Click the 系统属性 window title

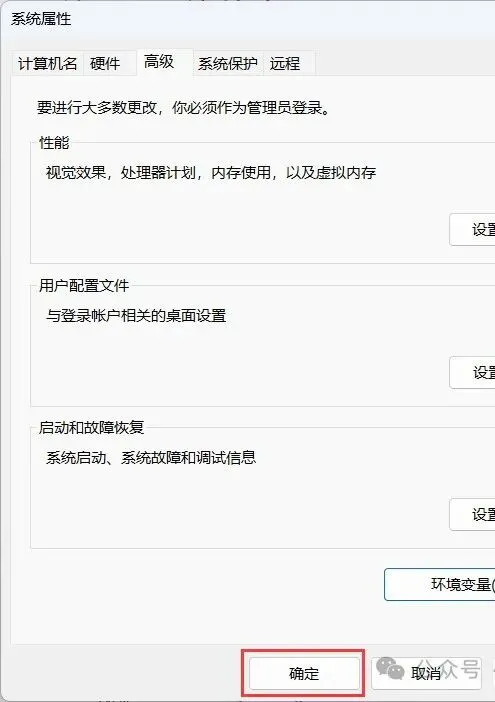tap(41, 19)
